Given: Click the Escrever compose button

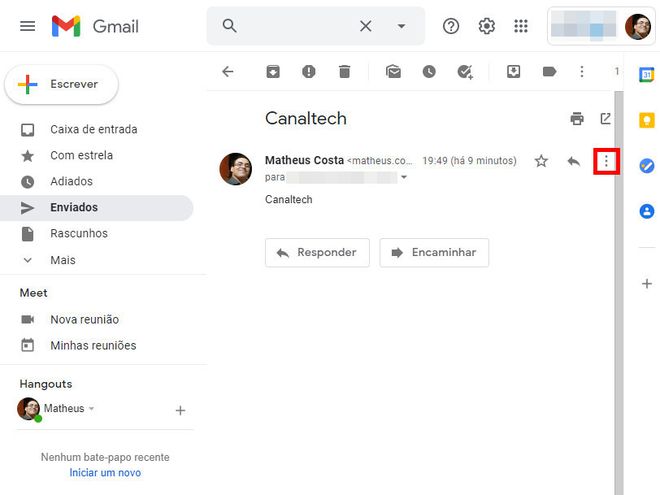Looking at the screenshot, I should [61, 84].
